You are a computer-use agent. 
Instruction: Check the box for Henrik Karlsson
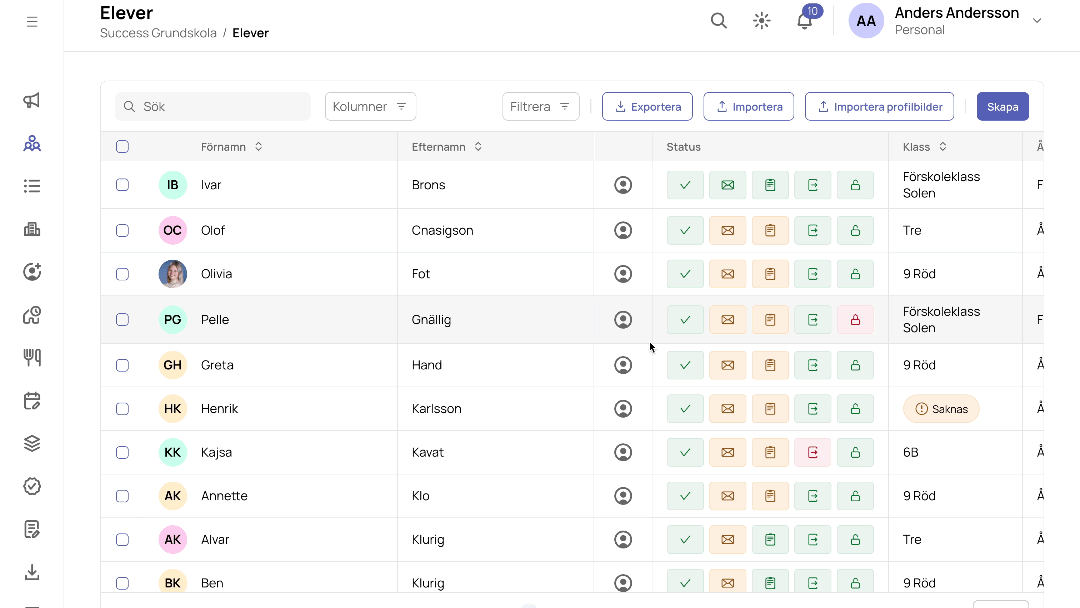pyautogui.click(x=123, y=409)
